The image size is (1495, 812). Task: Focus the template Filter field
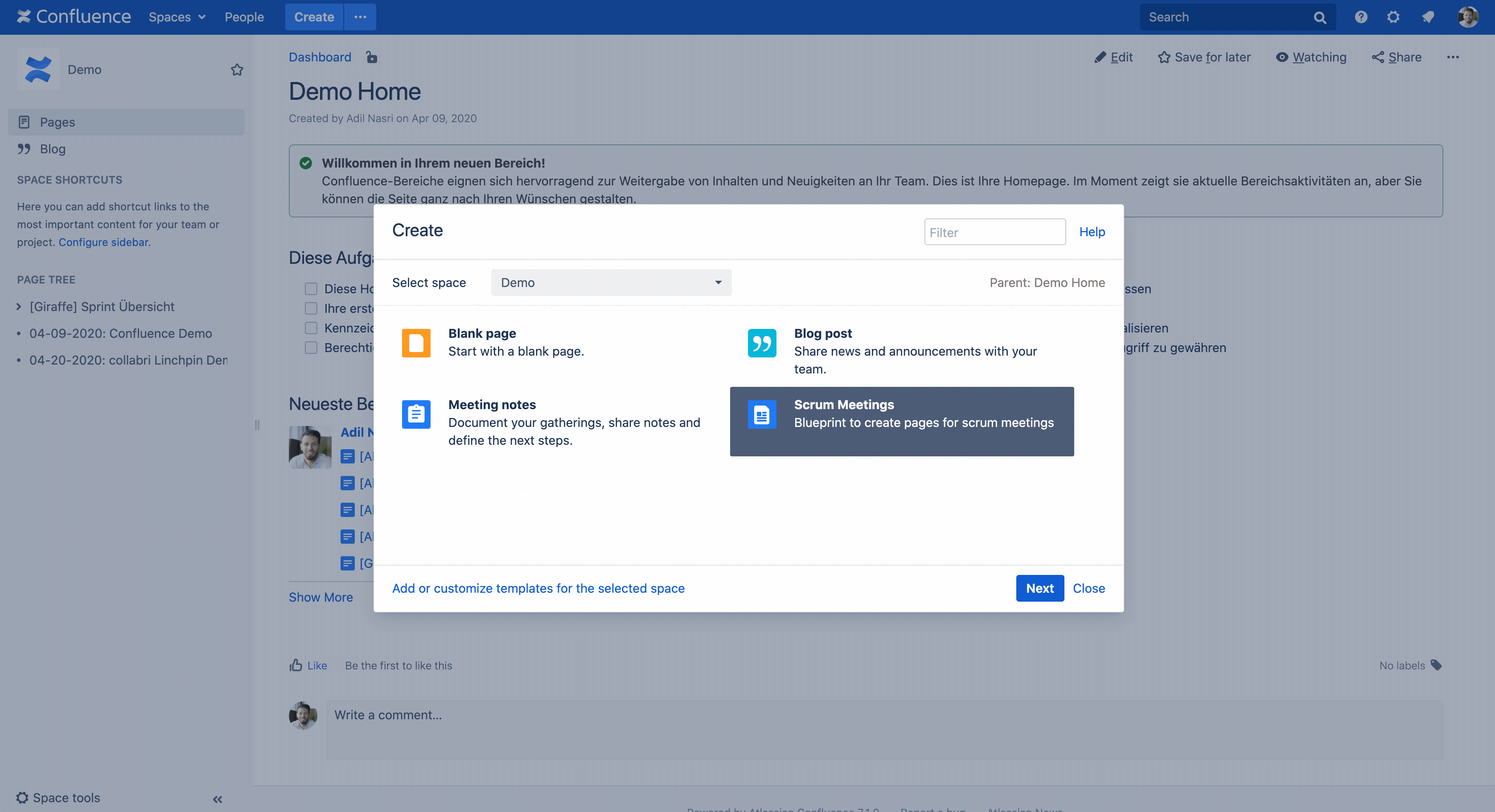tap(995, 232)
